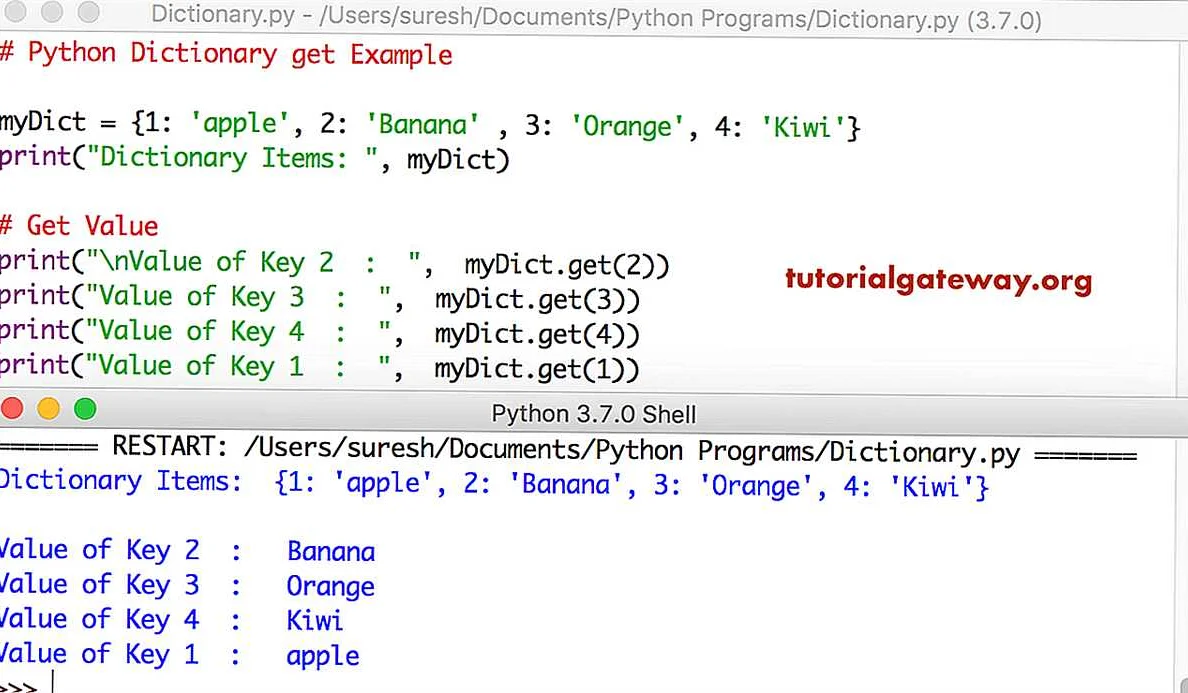Click myDict.get(3) in the editor

pyautogui.click(x=536, y=299)
